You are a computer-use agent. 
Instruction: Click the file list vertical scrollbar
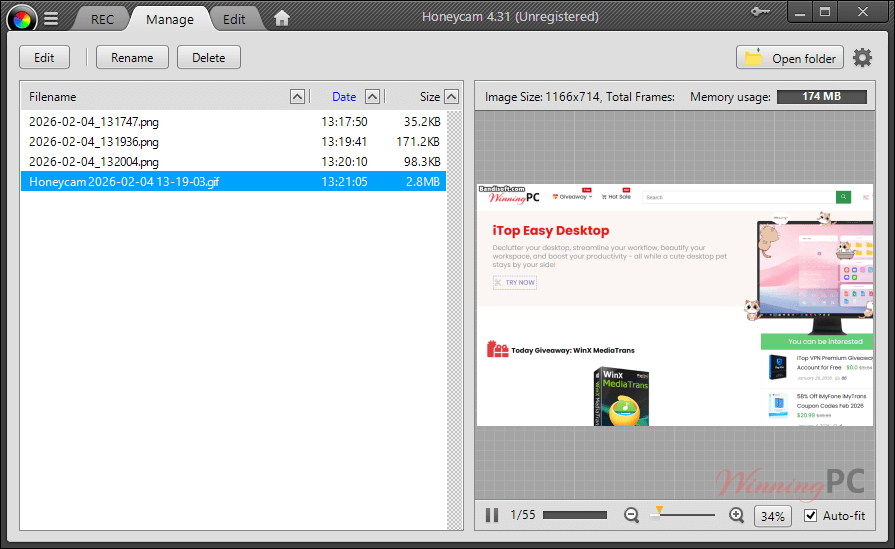pos(454,320)
